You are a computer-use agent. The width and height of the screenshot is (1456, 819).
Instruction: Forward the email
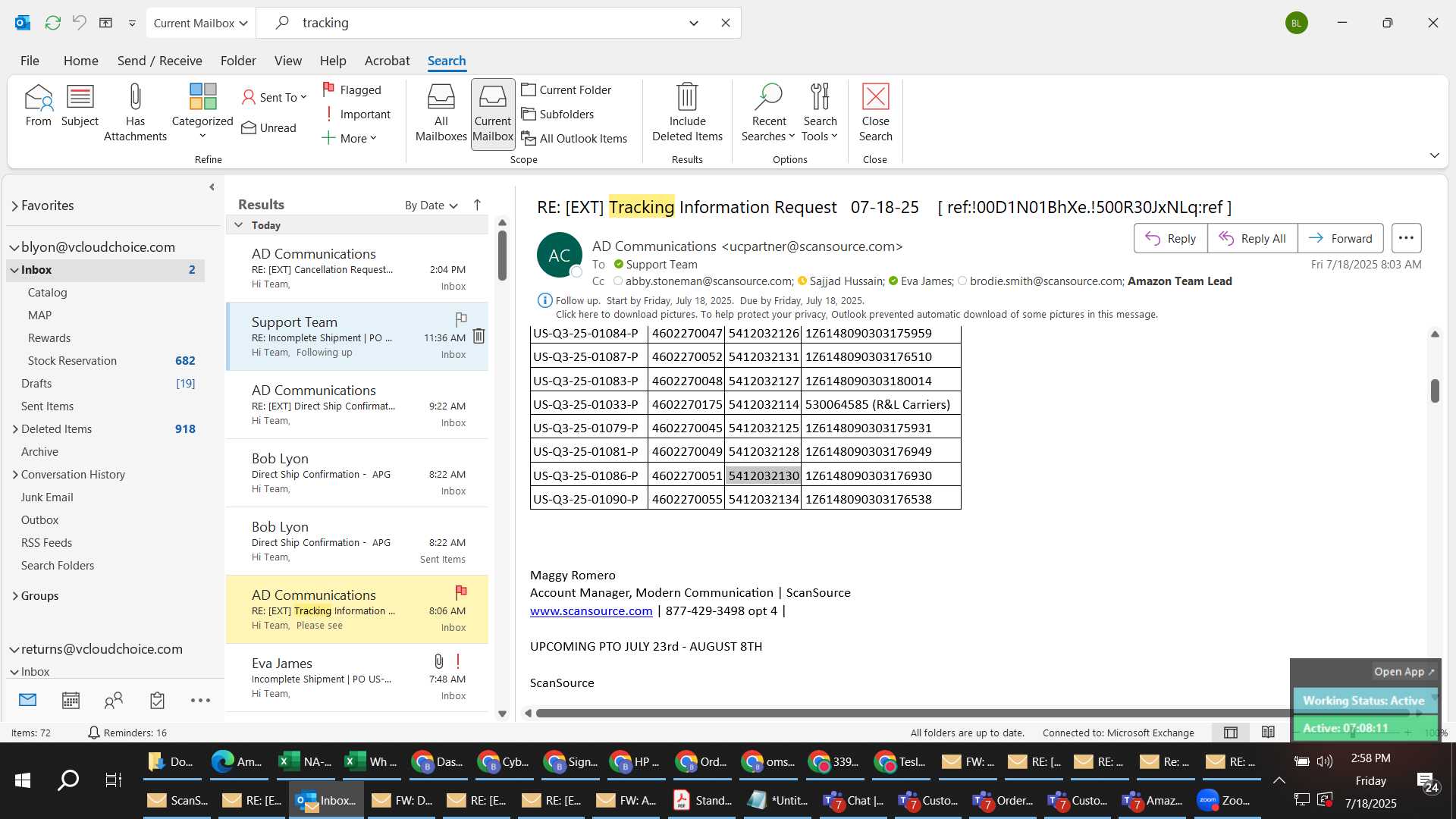pos(1340,238)
